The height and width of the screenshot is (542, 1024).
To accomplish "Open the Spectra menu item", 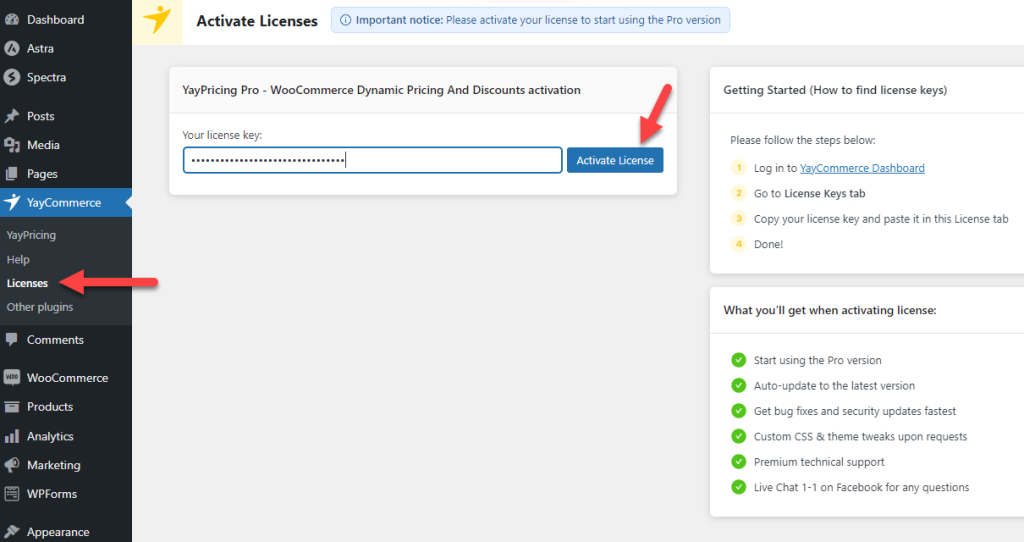I will click(x=46, y=77).
